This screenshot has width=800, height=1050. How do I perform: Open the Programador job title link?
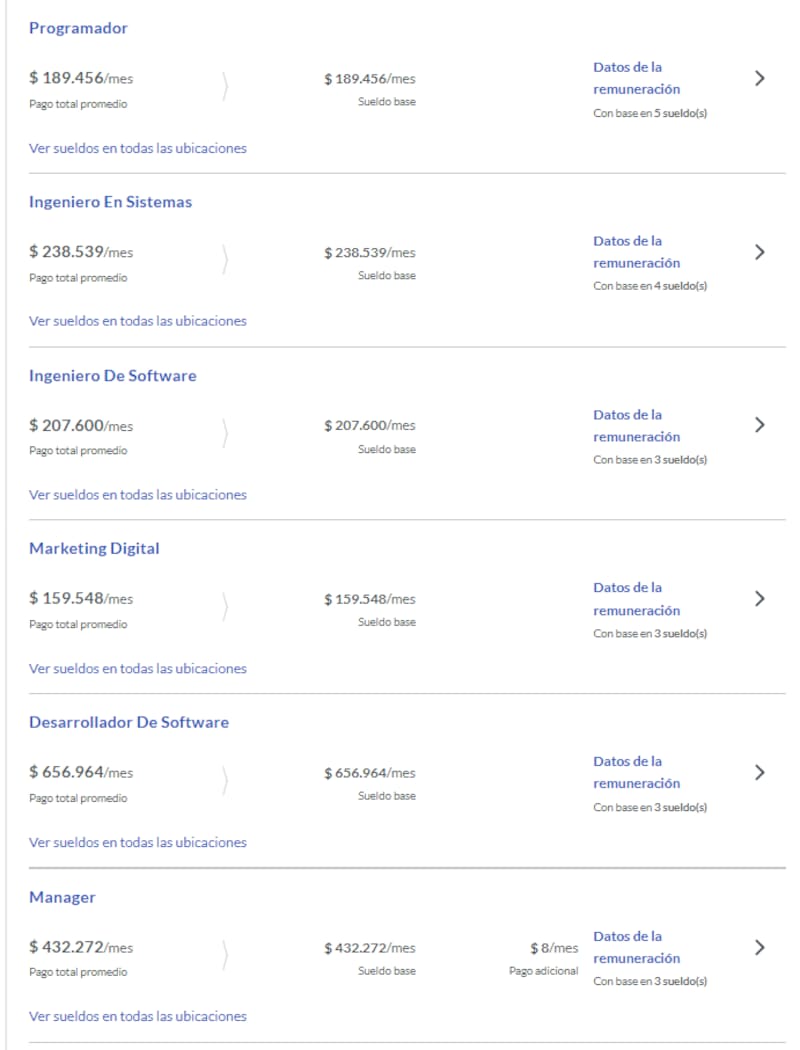click(x=78, y=28)
